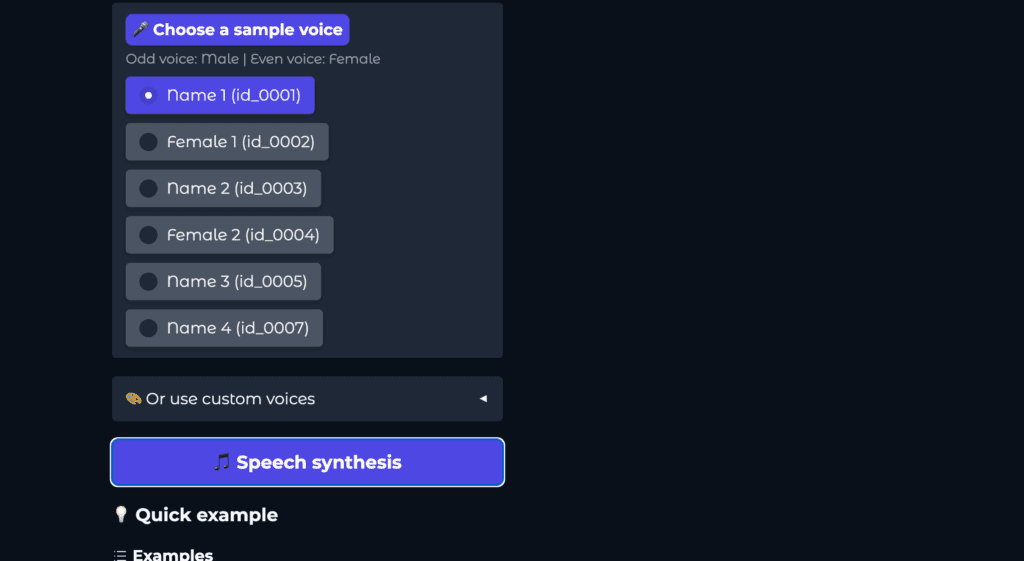Click the empty radio circle beside Female 2

pos(148,235)
